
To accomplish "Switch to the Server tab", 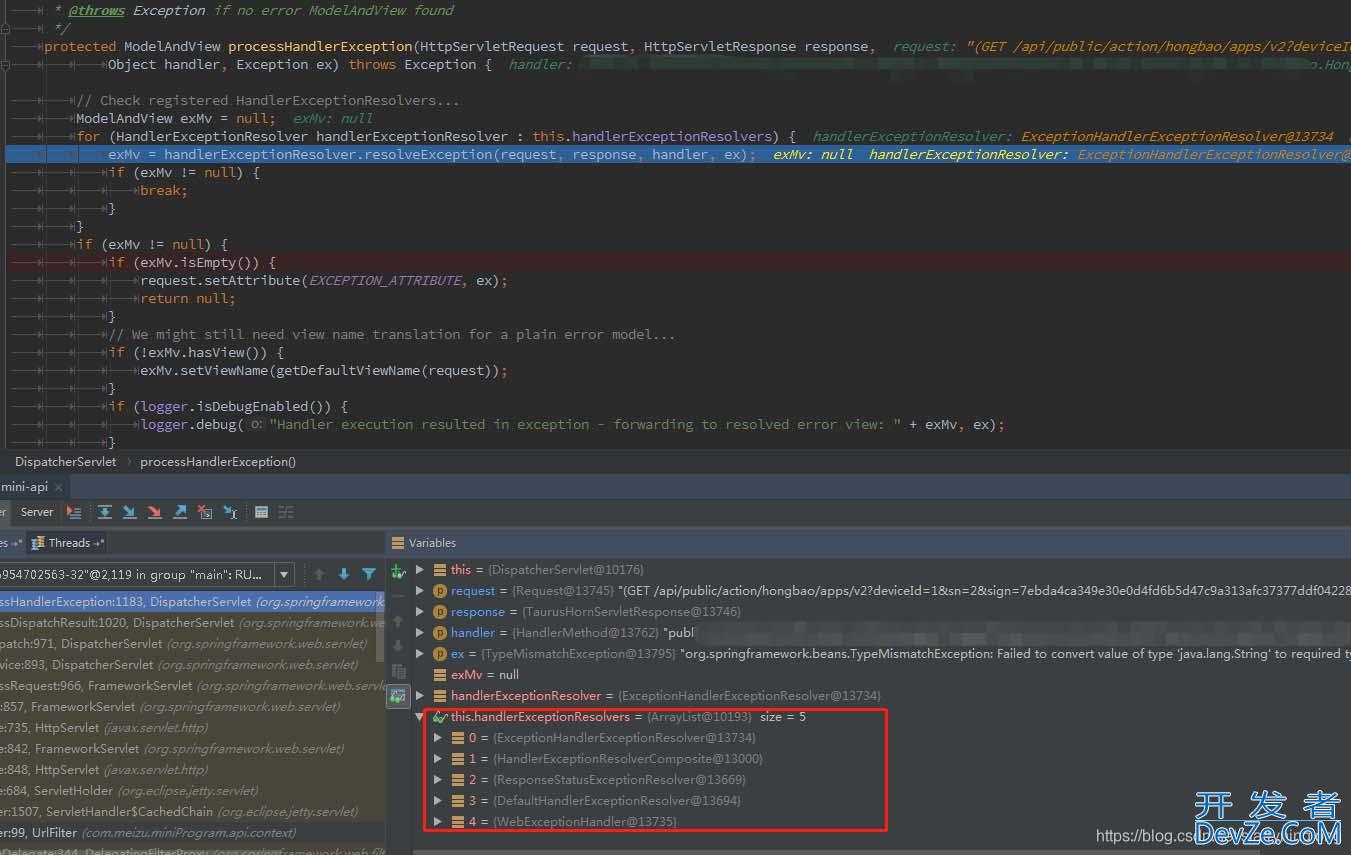I will click(37, 512).
